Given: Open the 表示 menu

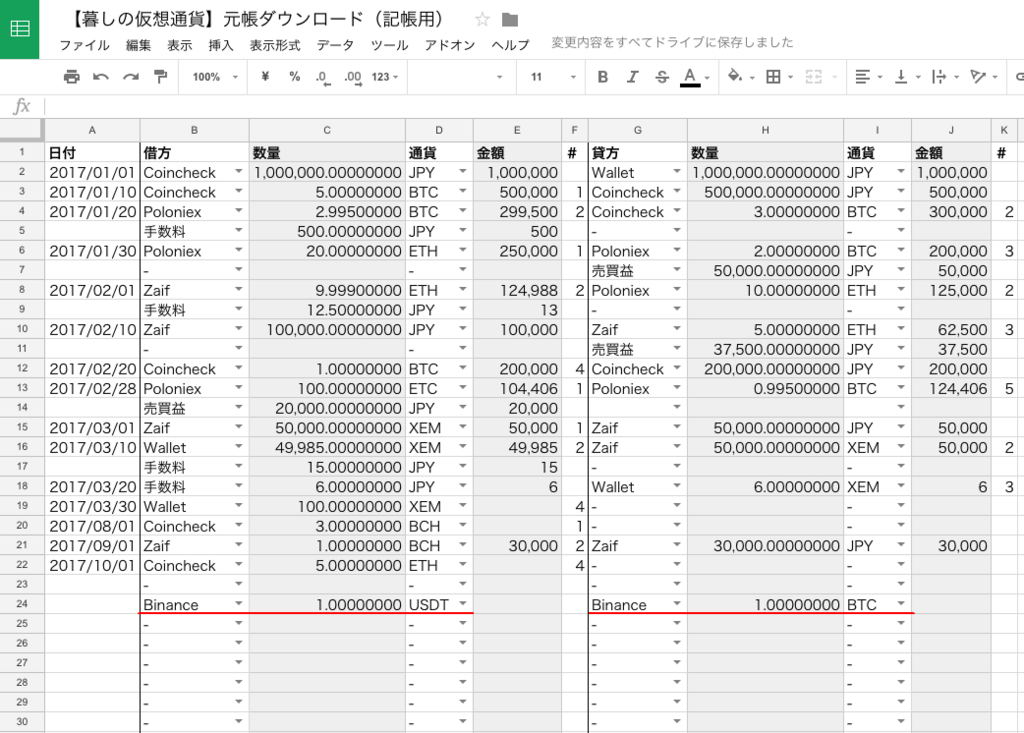Looking at the screenshot, I should point(180,45).
